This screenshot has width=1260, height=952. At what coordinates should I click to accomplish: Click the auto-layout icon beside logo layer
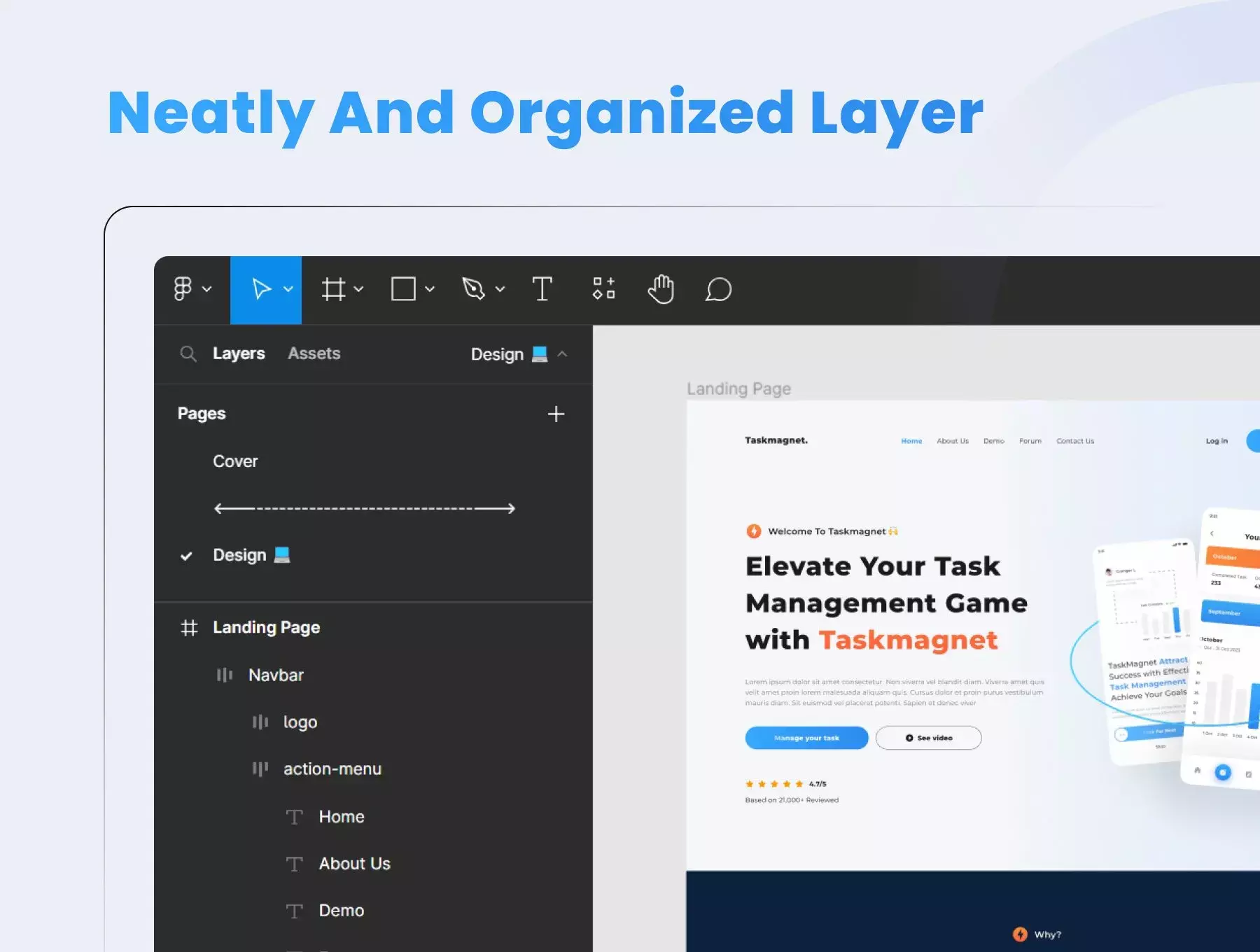coord(260,722)
